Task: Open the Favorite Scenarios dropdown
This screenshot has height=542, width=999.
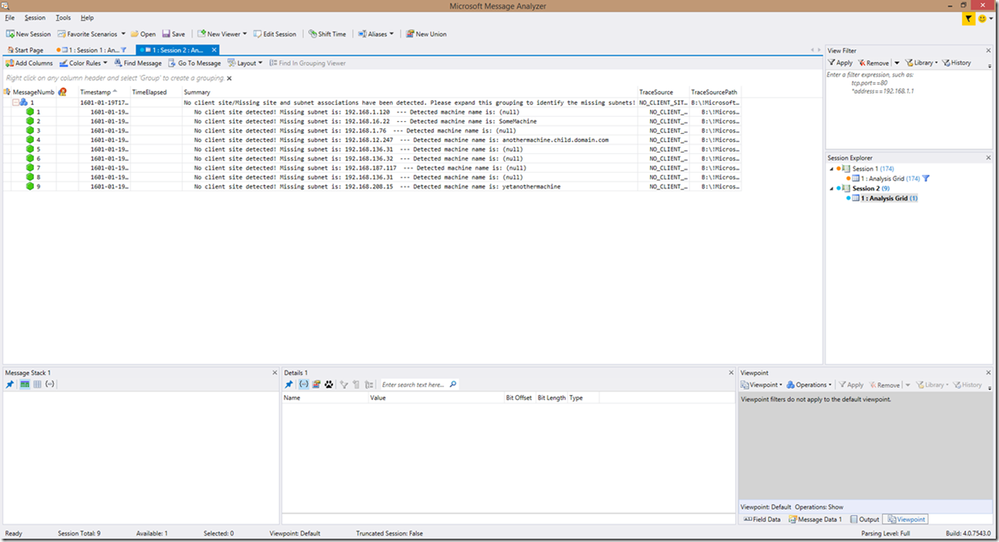Action: 91,34
